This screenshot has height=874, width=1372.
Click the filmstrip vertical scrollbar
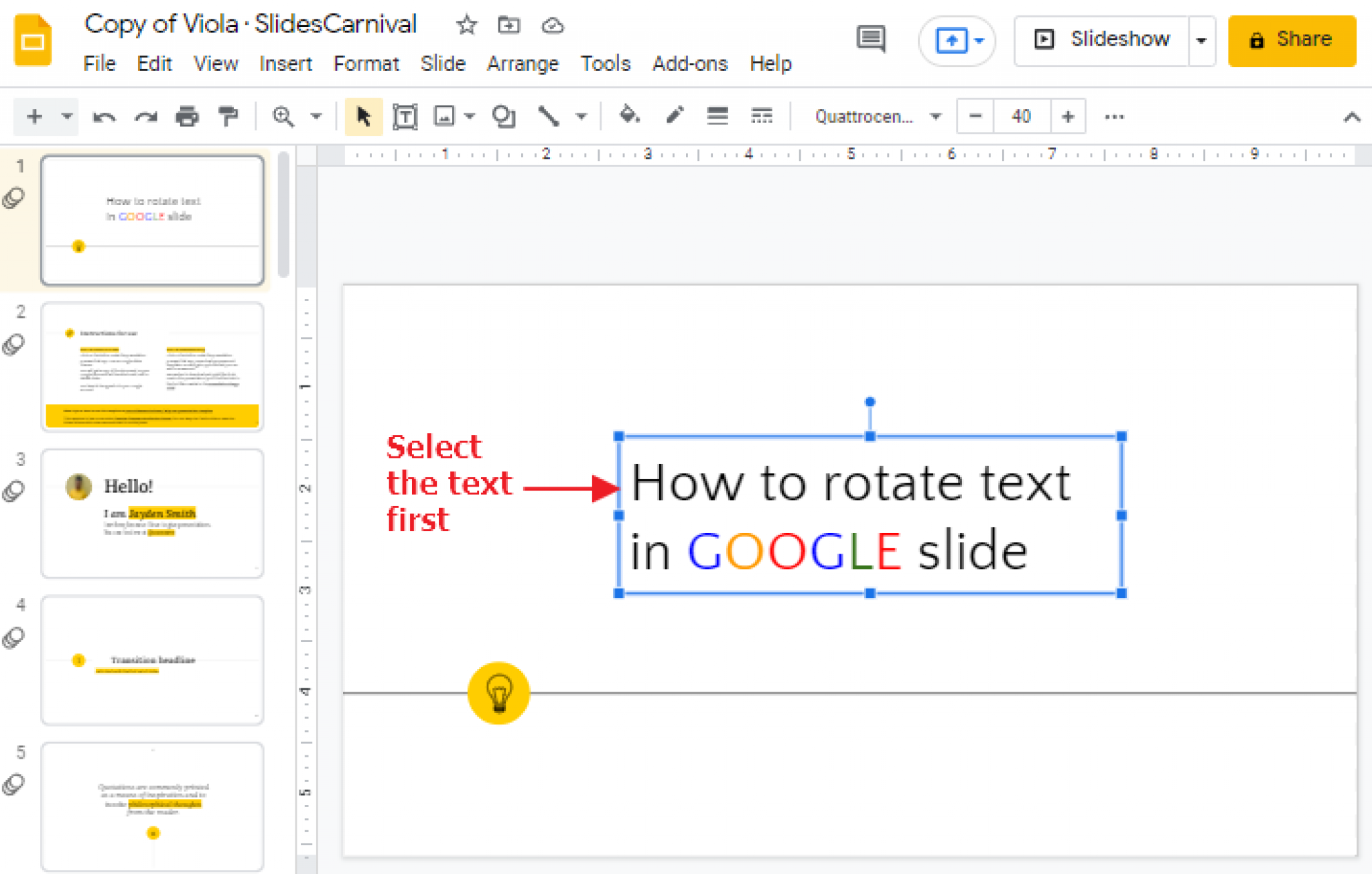(x=283, y=214)
